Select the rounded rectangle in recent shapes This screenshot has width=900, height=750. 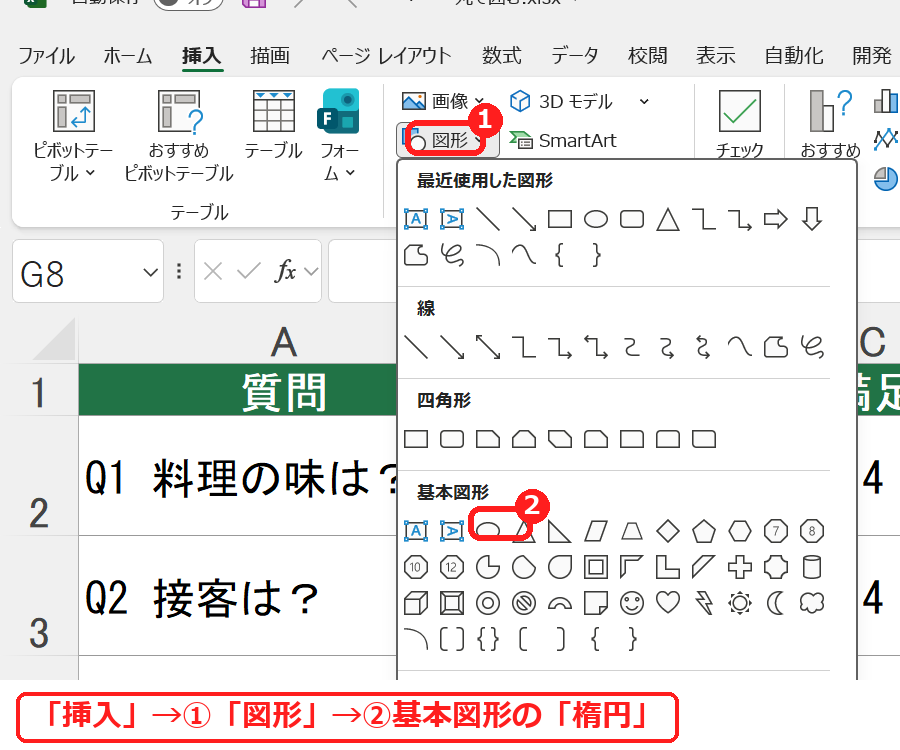(x=632, y=219)
